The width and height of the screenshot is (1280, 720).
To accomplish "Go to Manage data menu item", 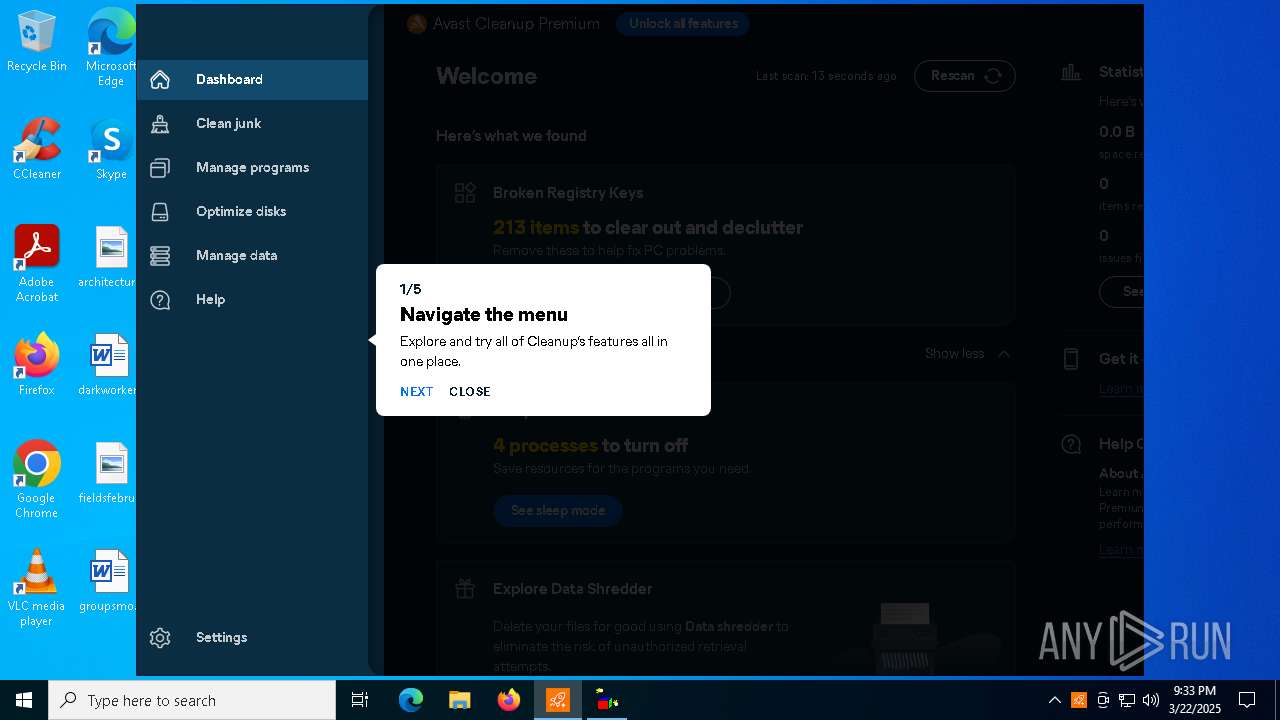I will [x=252, y=256].
